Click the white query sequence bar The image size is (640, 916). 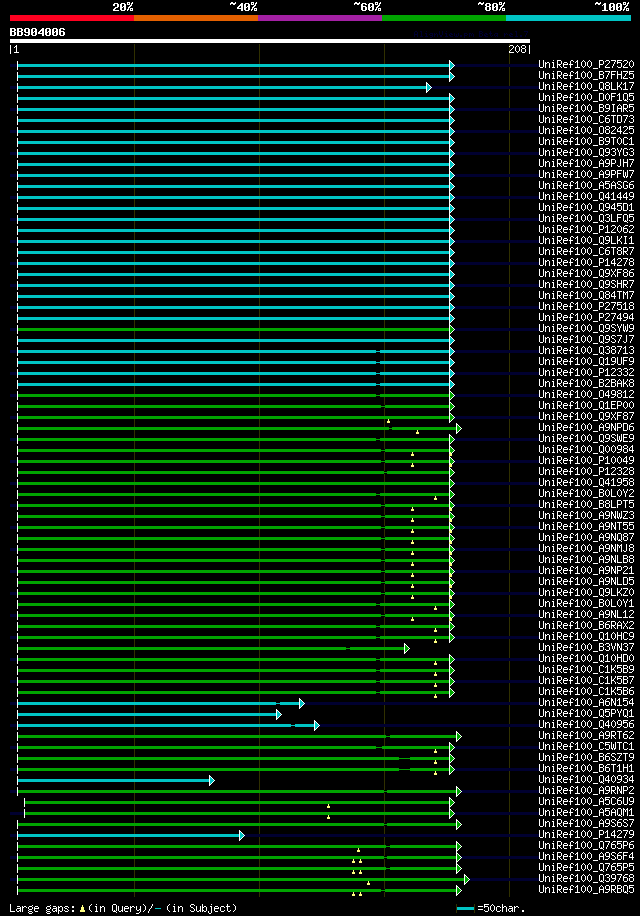[x=270, y=41]
